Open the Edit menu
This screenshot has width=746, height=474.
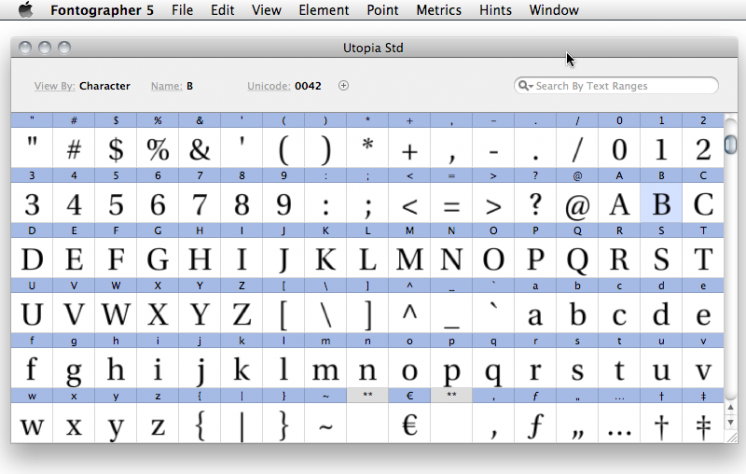pyautogui.click(x=222, y=10)
